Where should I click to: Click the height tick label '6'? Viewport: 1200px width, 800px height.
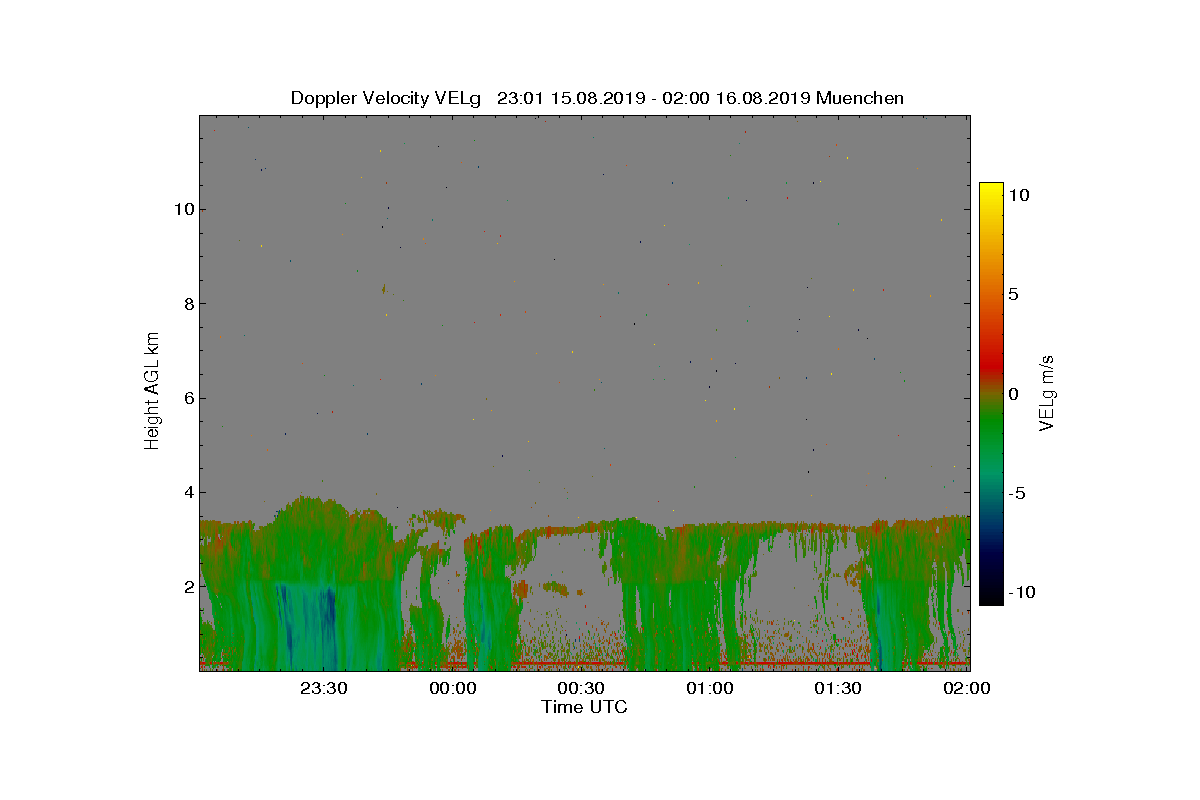point(188,398)
